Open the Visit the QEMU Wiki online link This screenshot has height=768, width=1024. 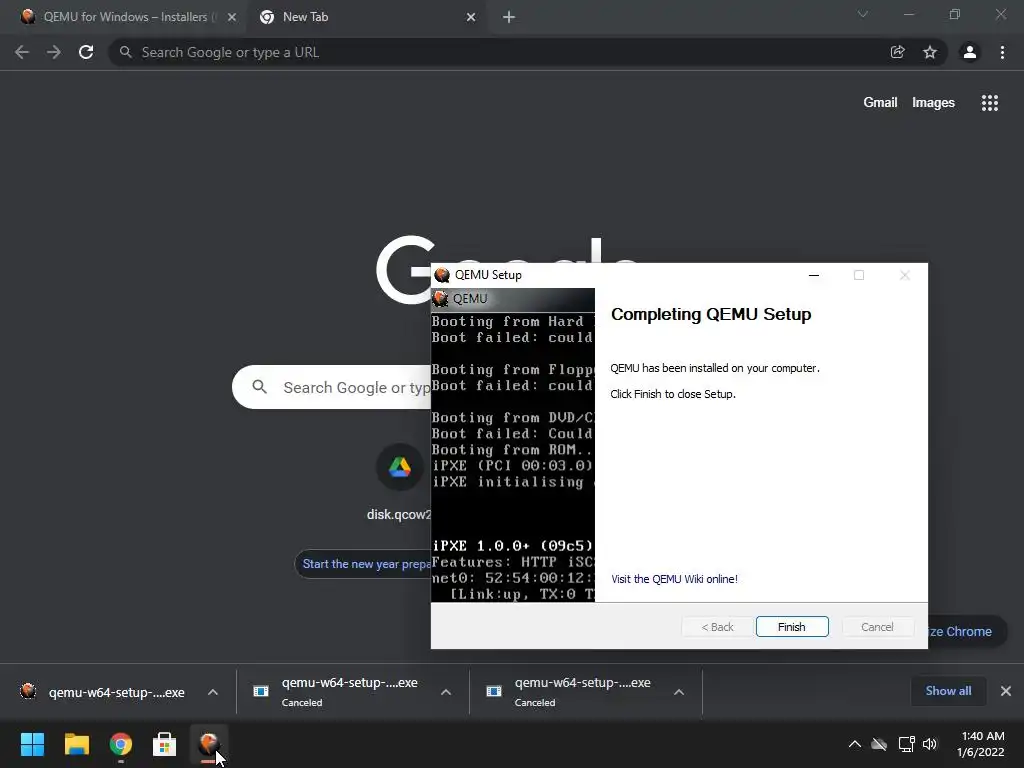674,579
